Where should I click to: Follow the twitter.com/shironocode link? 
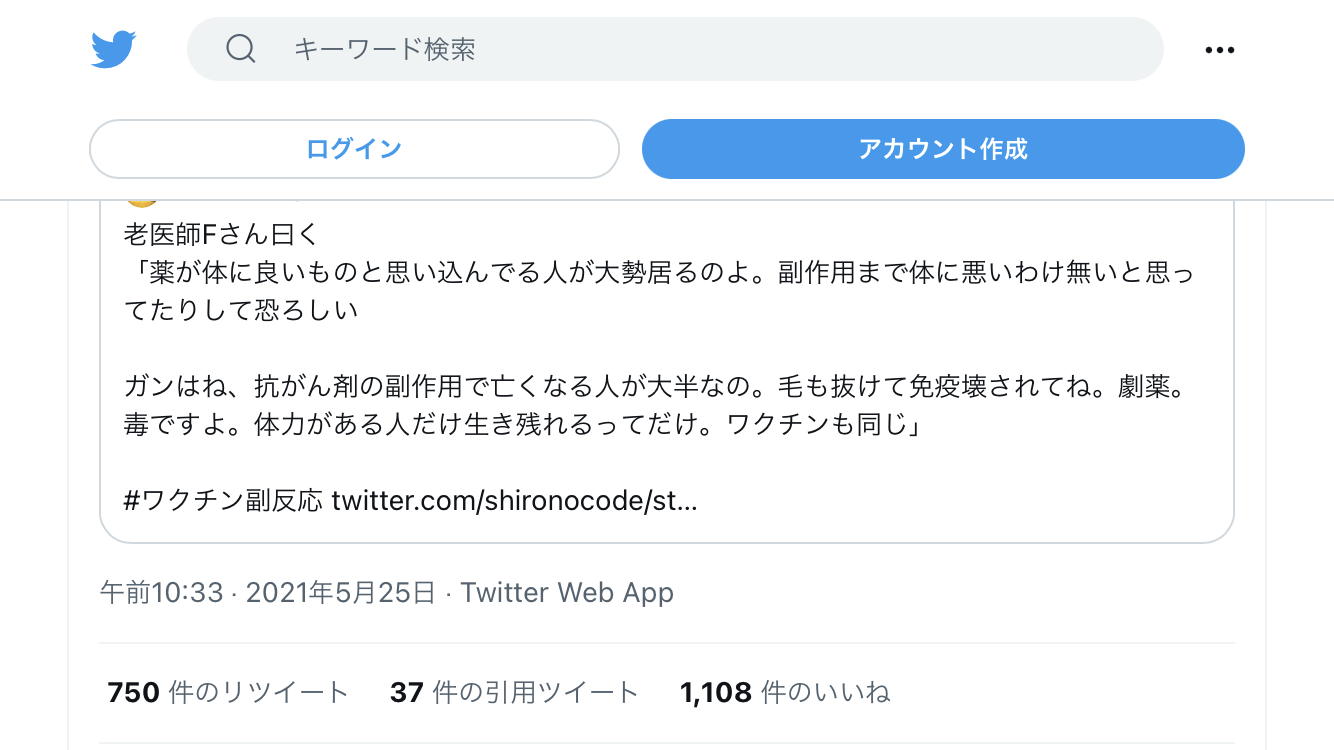pos(514,500)
